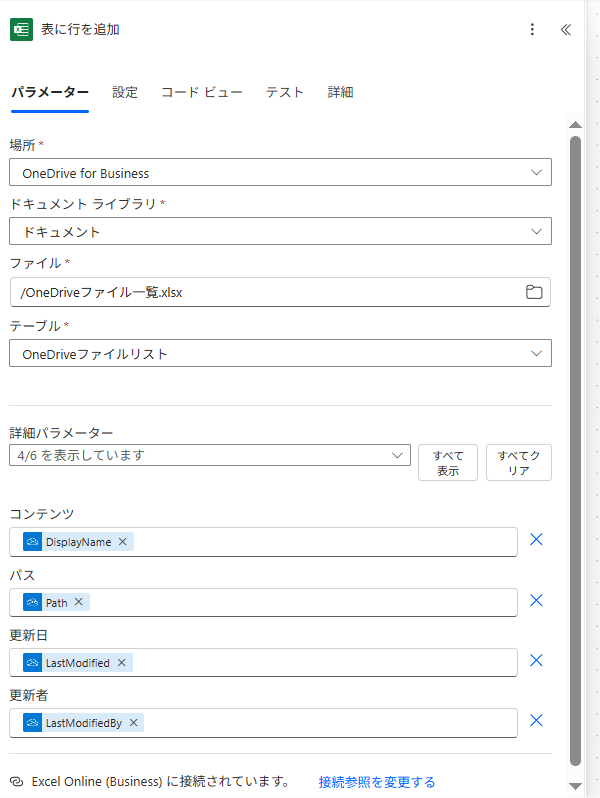The height and width of the screenshot is (798, 600).
Task: Click 接続参照を変更する link
Action: [x=377, y=782]
